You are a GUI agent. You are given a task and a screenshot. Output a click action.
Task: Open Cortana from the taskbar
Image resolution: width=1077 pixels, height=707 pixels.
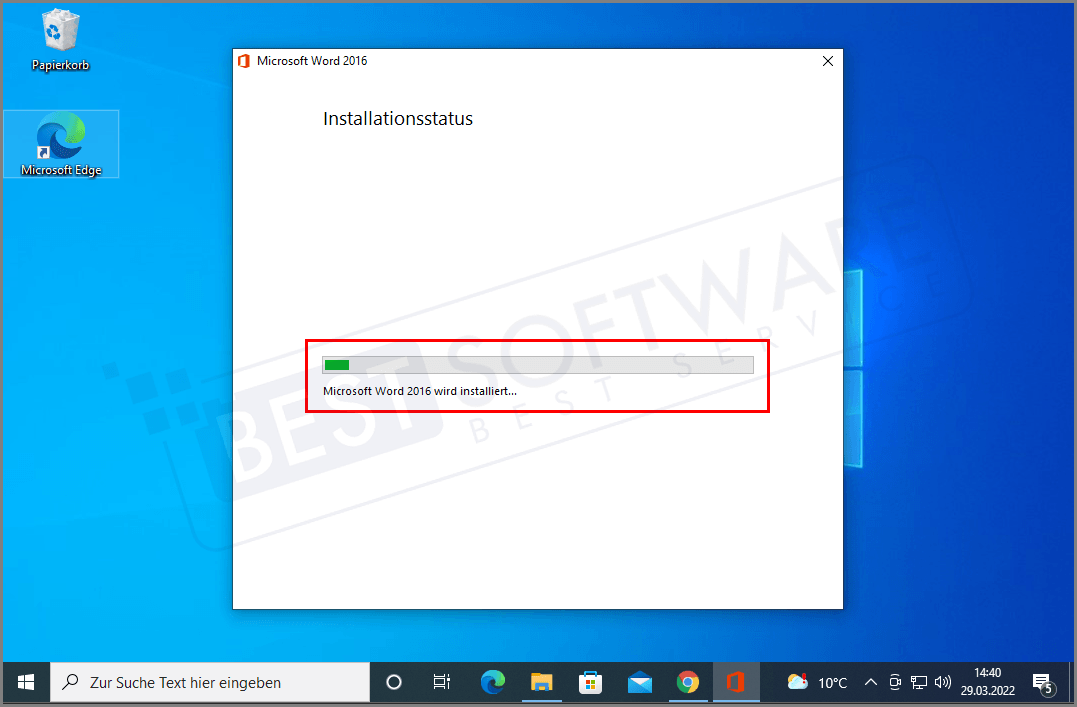(x=393, y=682)
